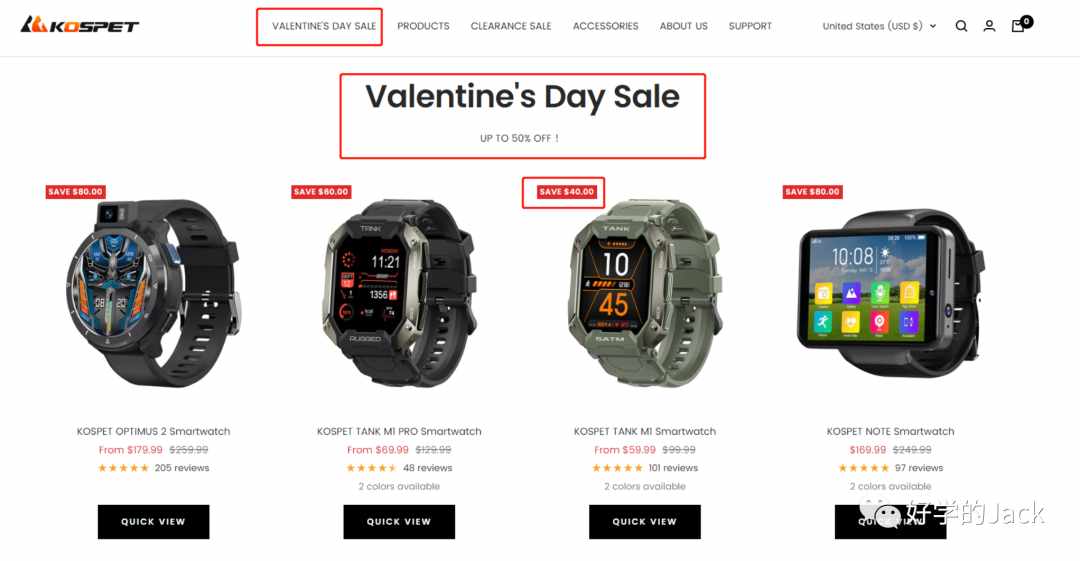Viewport: 1080px width, 561px height.
Task: Select the green TANK M1 watch image
Action: click(x=644, y=293)
